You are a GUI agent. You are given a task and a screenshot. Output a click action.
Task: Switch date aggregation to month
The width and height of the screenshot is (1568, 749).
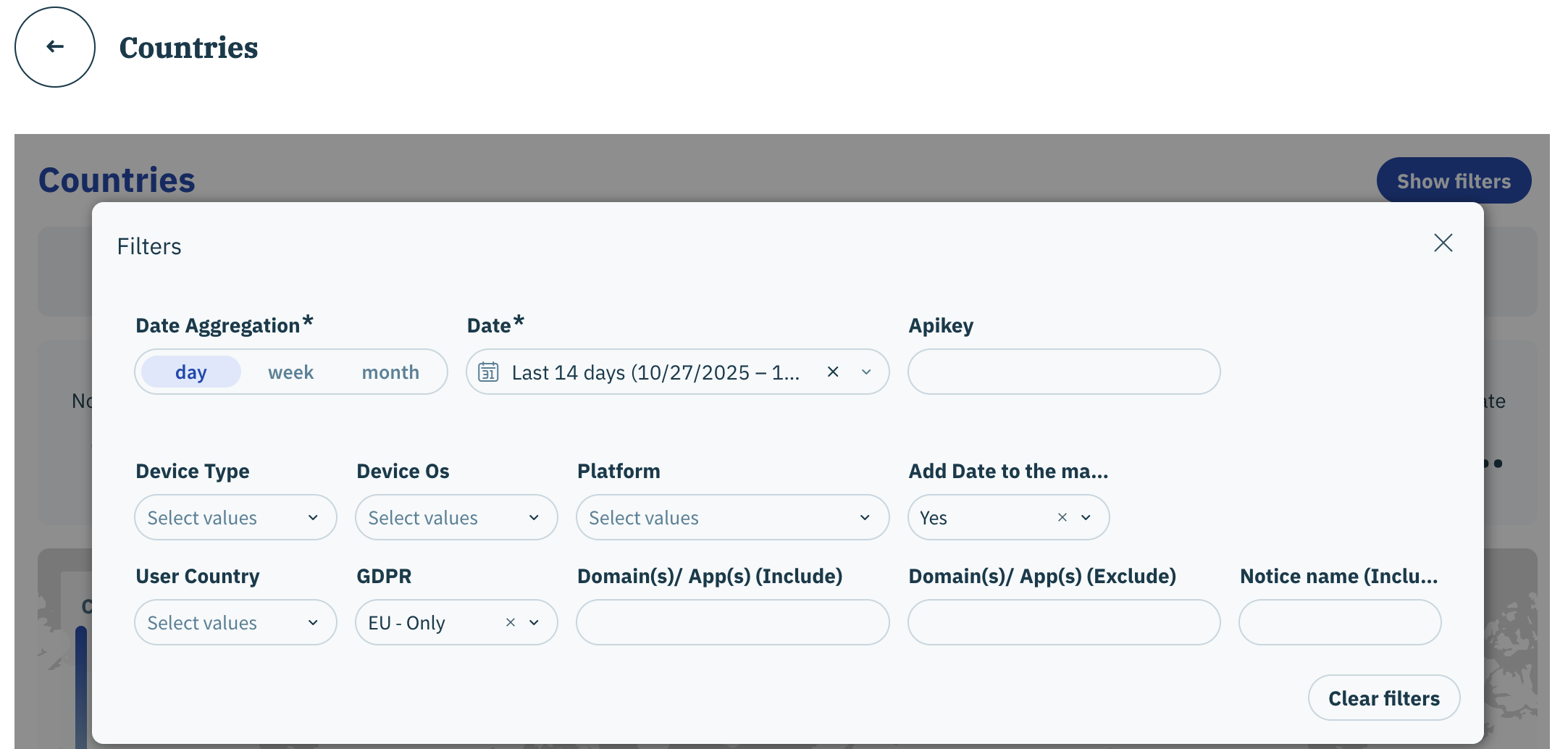(x=390, y=372)
